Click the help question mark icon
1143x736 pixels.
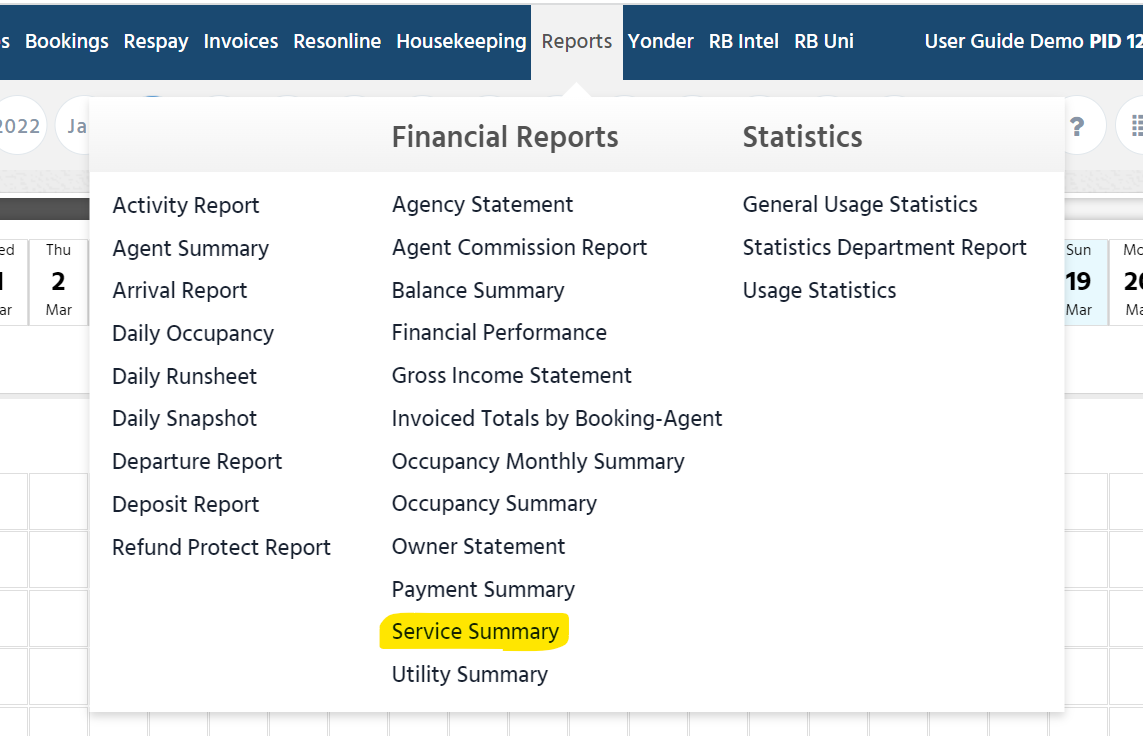click(1077, 127)
